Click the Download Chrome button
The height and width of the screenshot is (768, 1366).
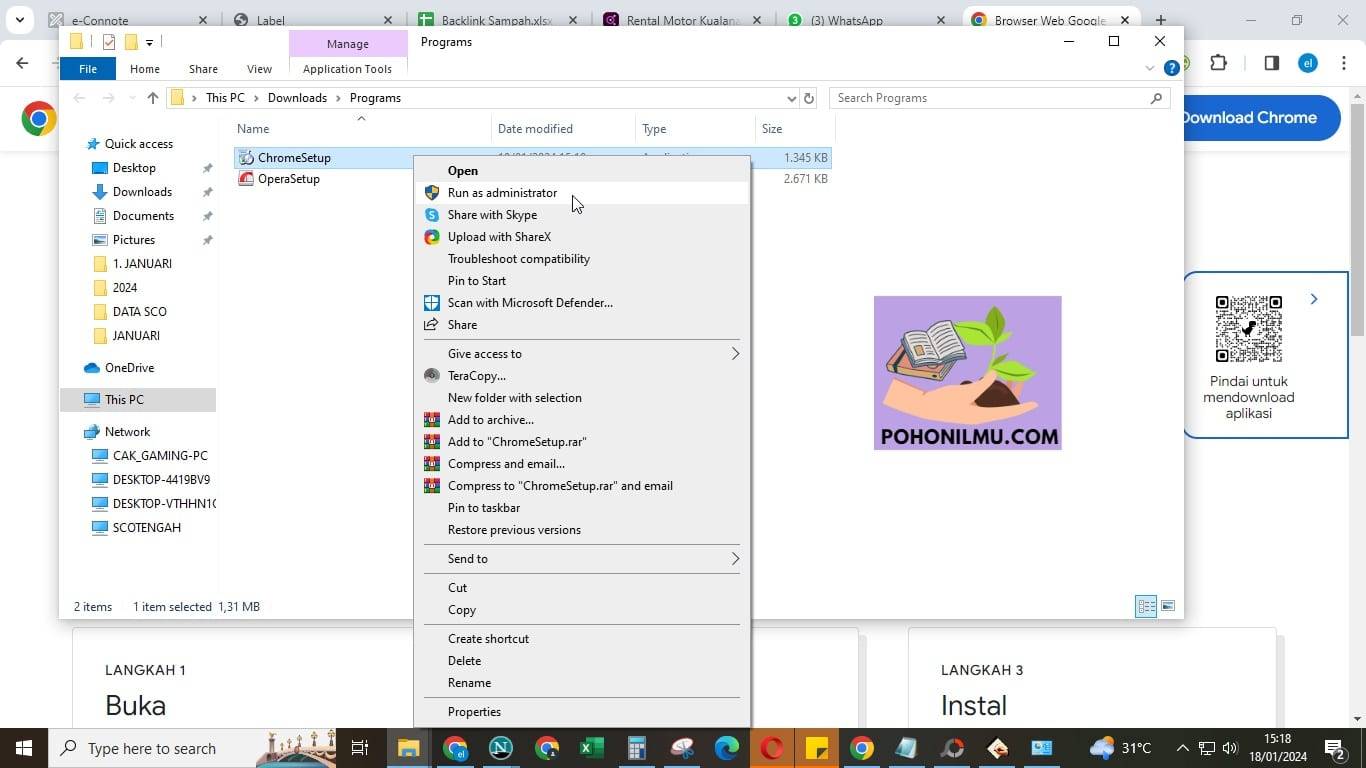pos(1250,118)
